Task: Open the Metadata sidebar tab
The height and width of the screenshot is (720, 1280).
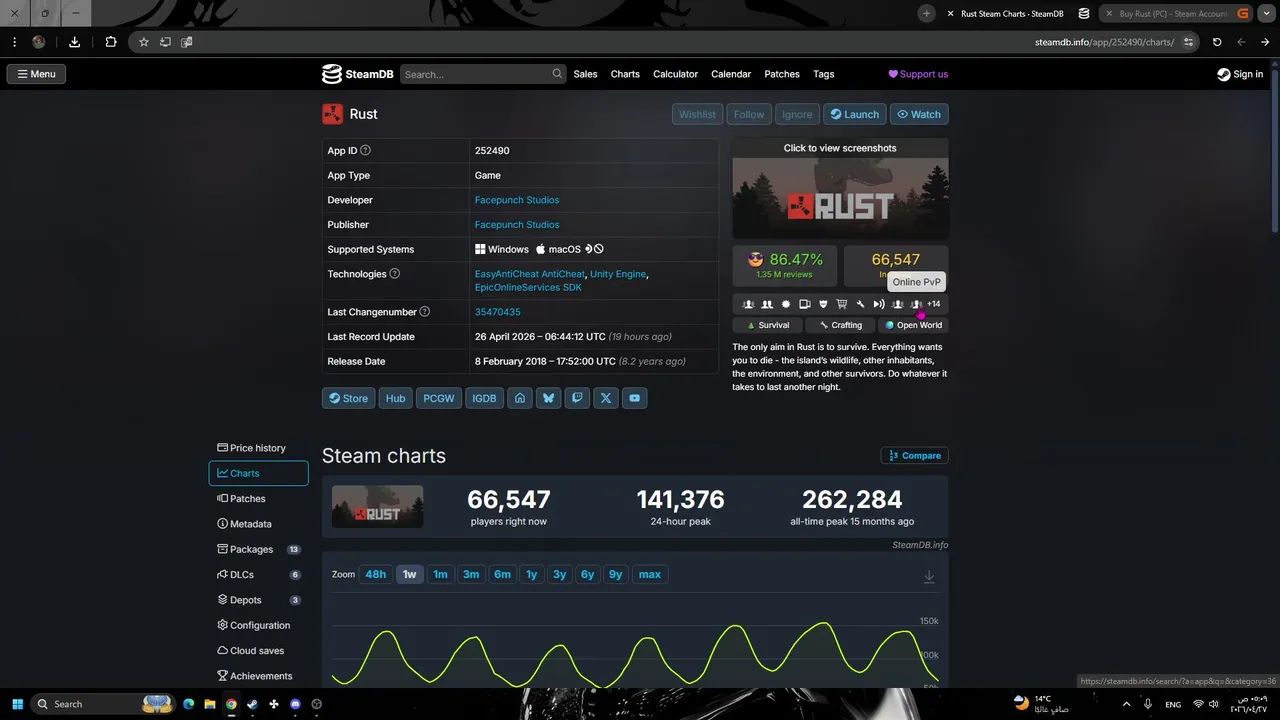Action: (258, 524)
